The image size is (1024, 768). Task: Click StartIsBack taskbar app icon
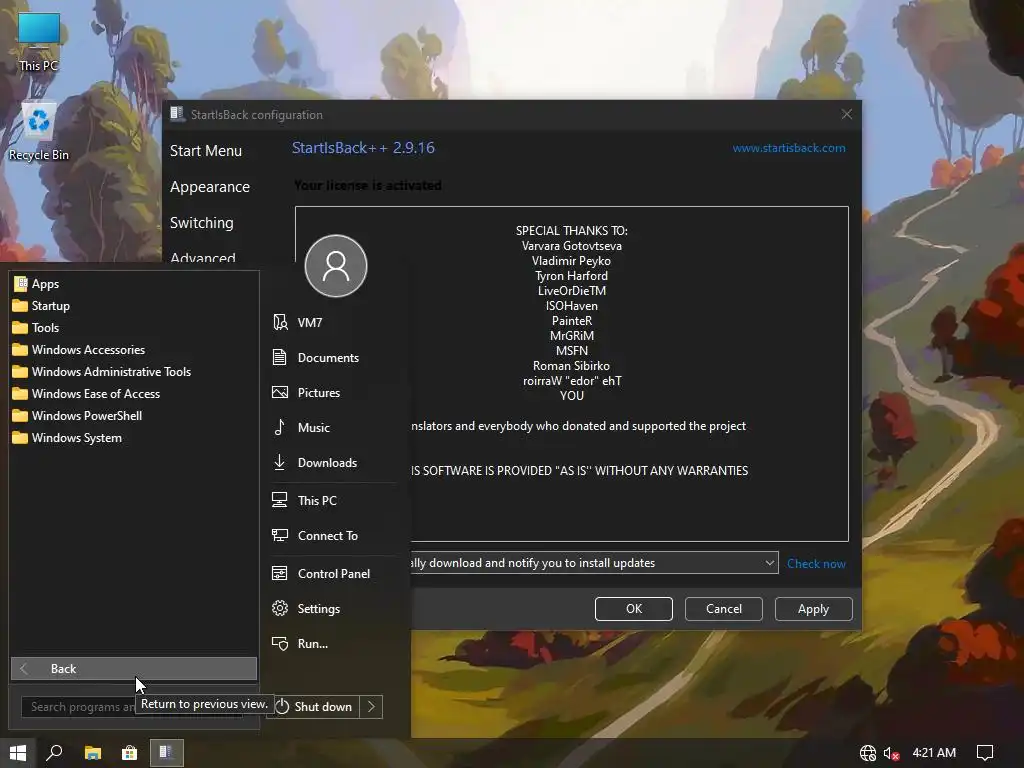pos(167,753)
